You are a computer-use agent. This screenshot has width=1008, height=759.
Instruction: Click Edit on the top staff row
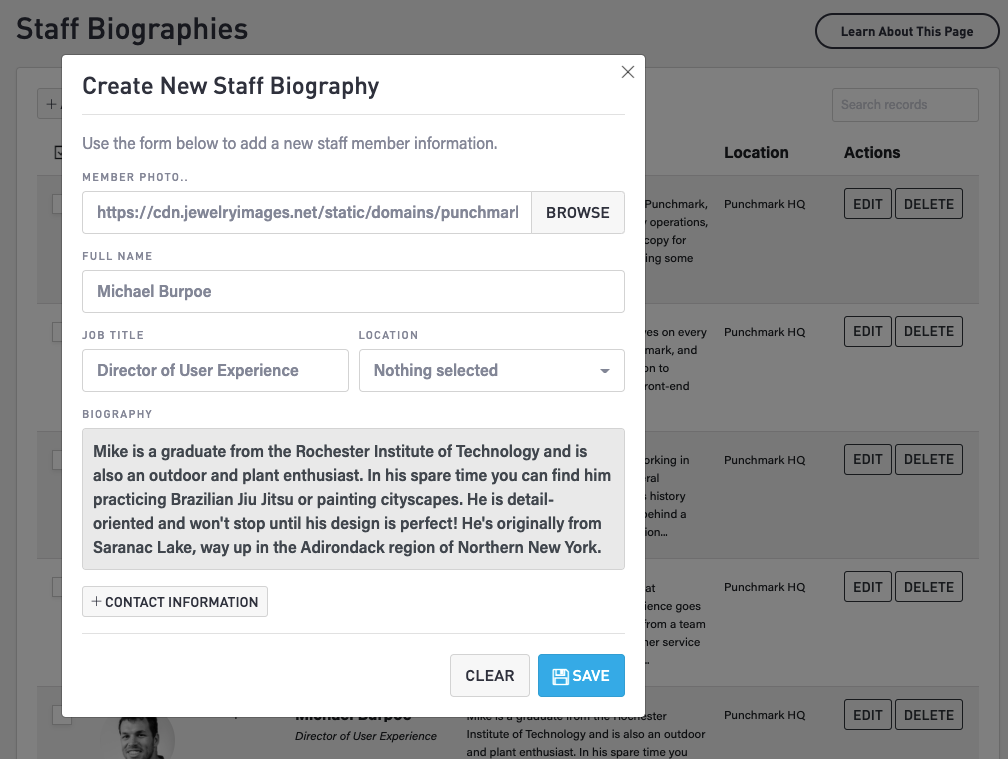(867, 203)
